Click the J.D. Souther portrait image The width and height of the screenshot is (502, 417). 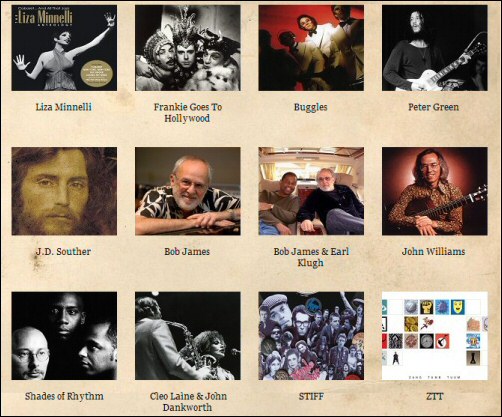point(64,191)
